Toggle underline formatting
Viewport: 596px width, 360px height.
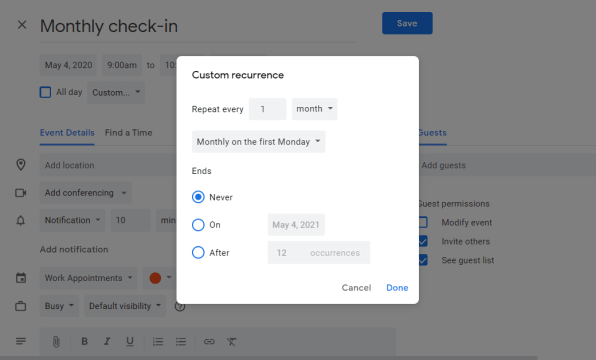pyautogui.click(x=130, y=342)
